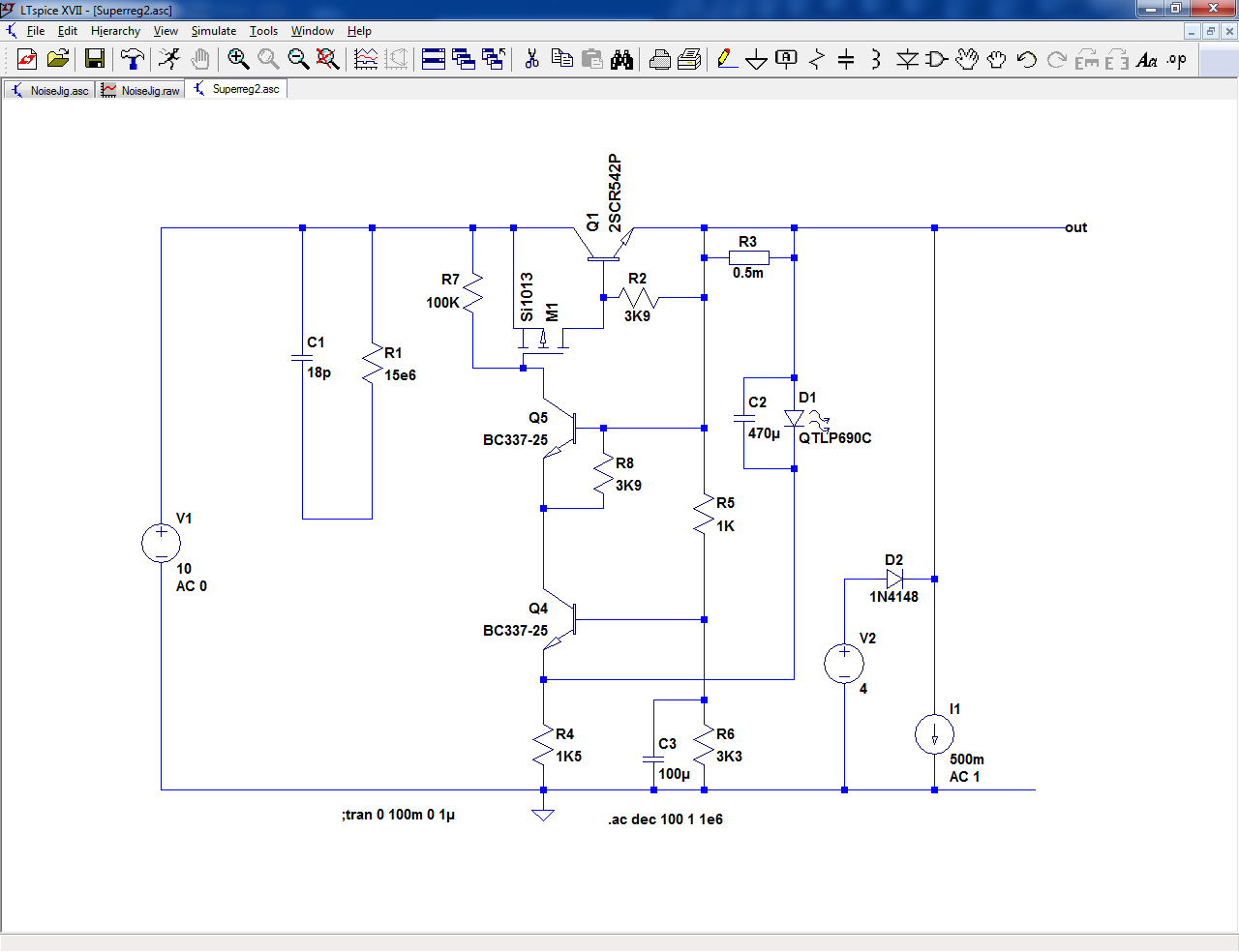Click the Halt simulation hand icon
The image size is (1239, 952).
[200, 60]
